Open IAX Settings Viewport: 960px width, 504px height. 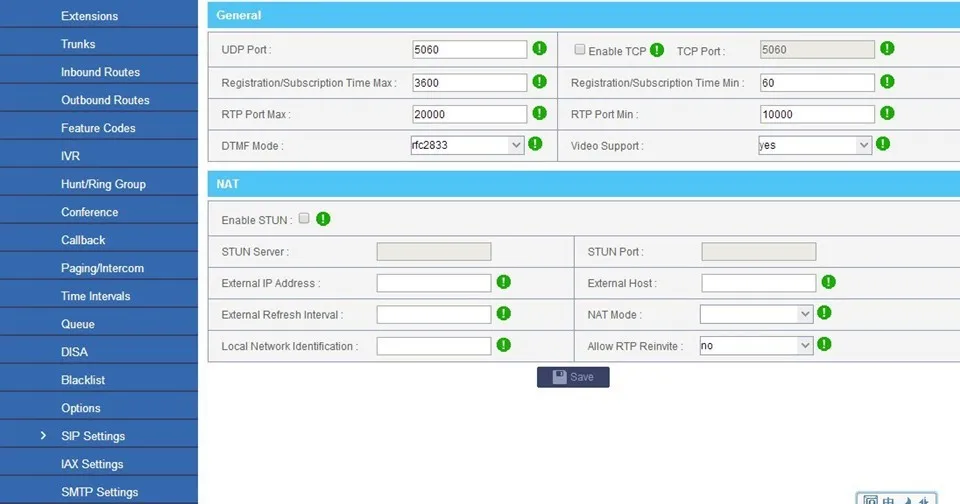click(x=92, y=464)
